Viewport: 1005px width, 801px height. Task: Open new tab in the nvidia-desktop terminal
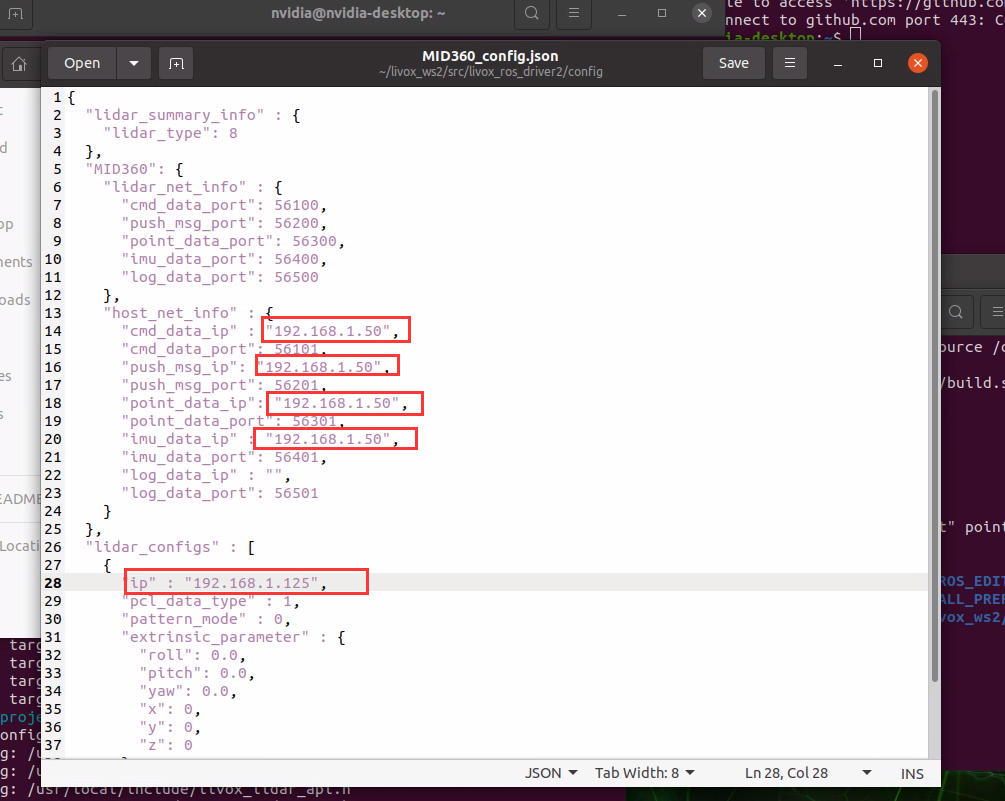pos(15,13)
